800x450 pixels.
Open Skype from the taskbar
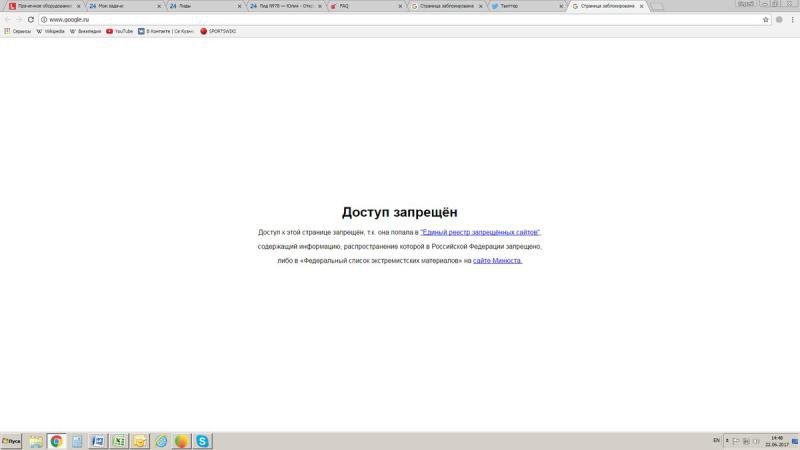(203, 441)
